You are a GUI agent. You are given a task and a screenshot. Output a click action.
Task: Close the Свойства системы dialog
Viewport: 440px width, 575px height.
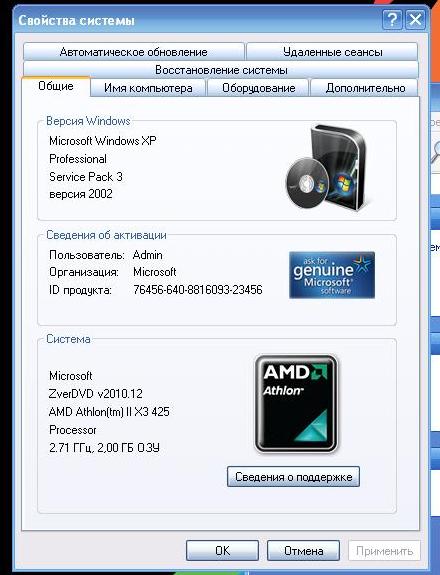(x=415, y=19)
